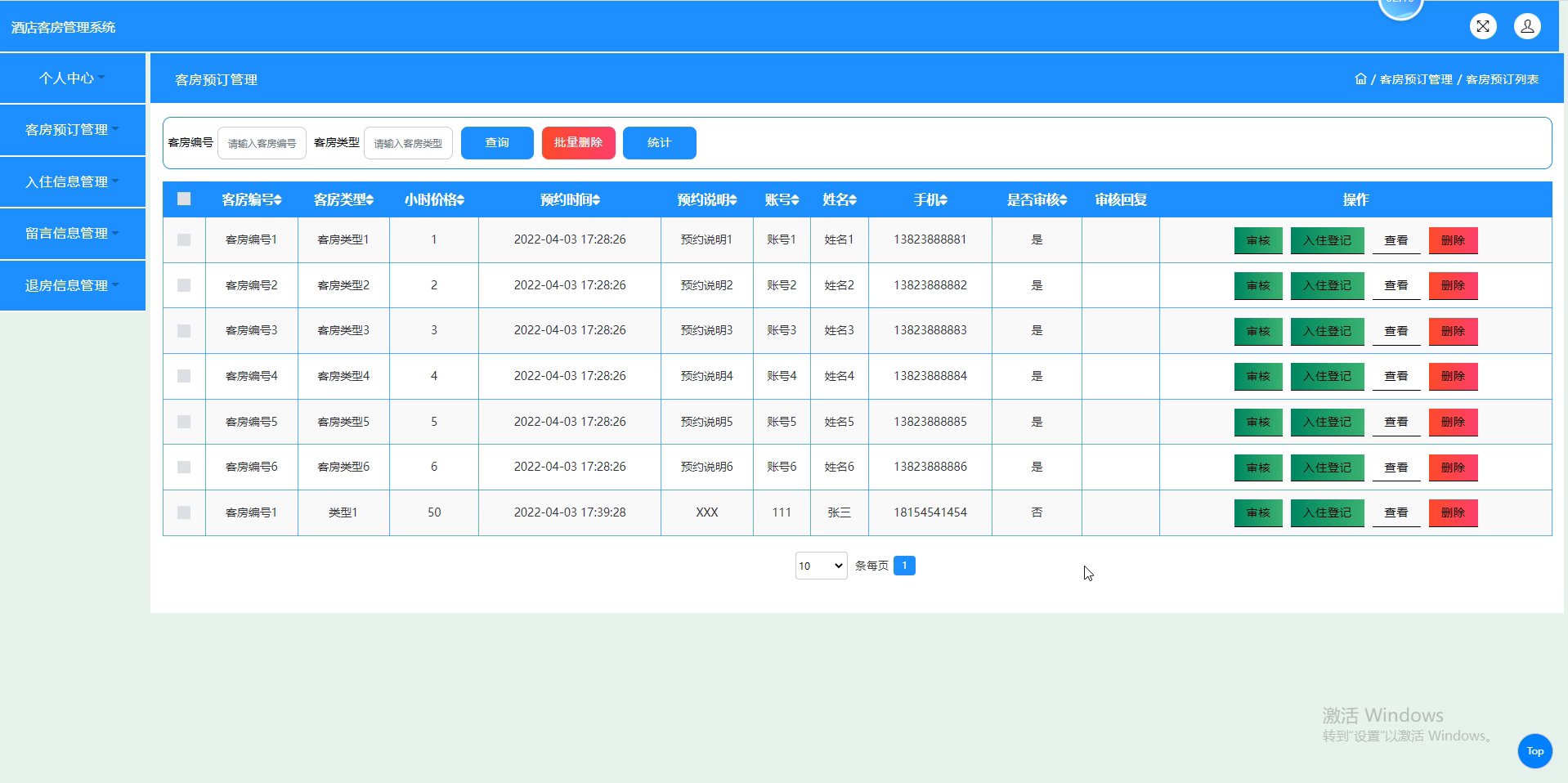Click the 类型1 cell in last row

tap(343, 512)
